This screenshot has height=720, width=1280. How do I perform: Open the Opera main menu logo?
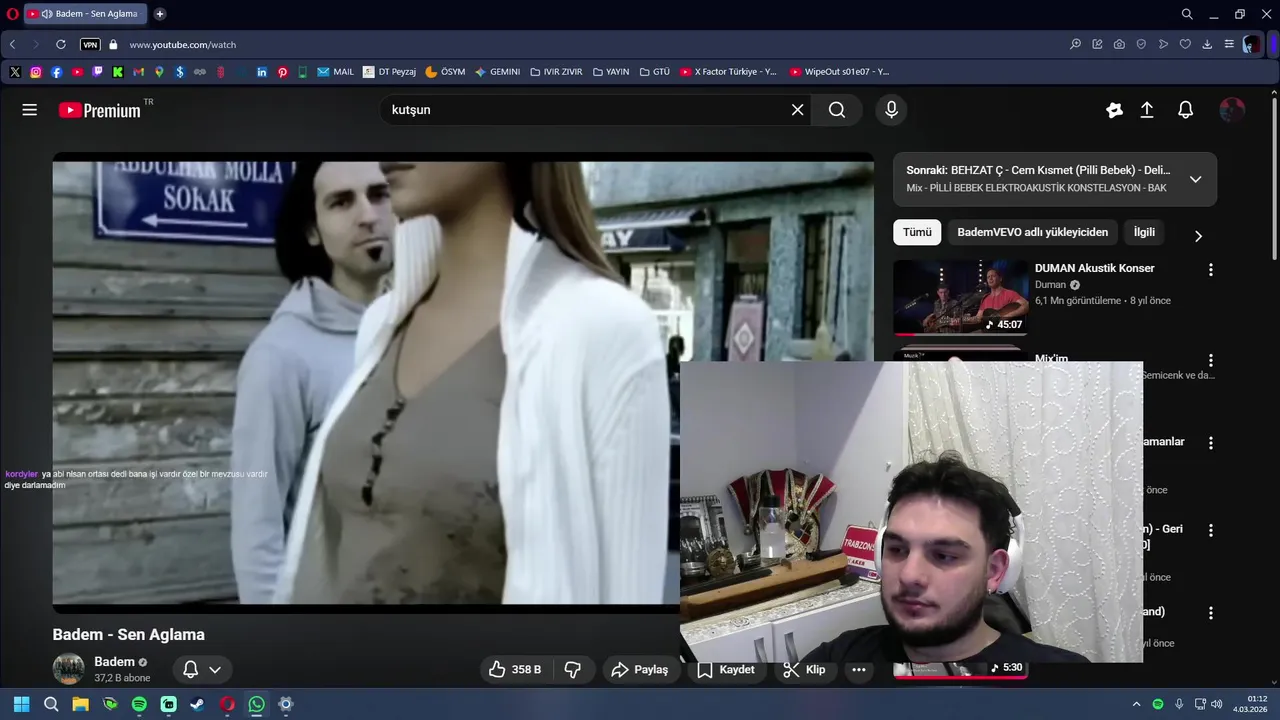11,14
